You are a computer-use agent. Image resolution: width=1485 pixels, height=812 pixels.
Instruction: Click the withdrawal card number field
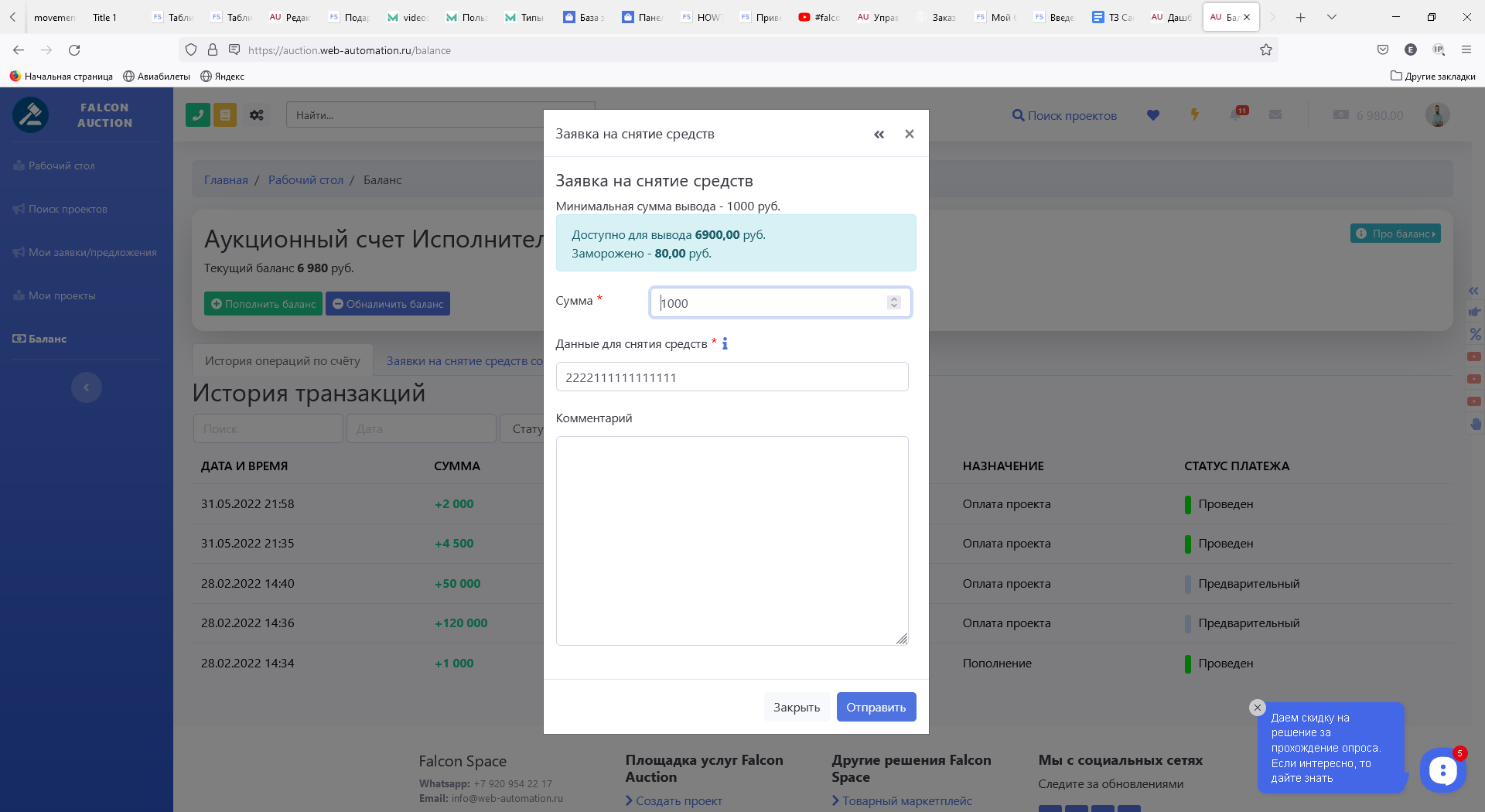pos(732,377)
